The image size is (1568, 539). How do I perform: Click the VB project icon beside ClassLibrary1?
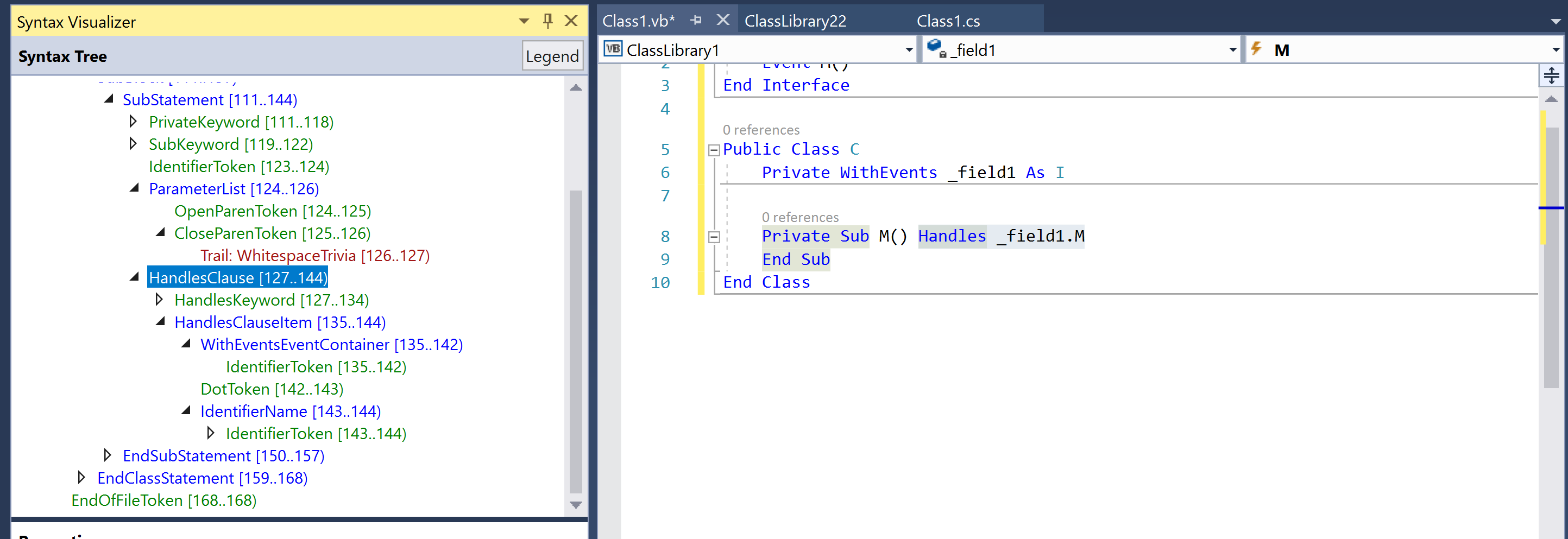point(614,50)
